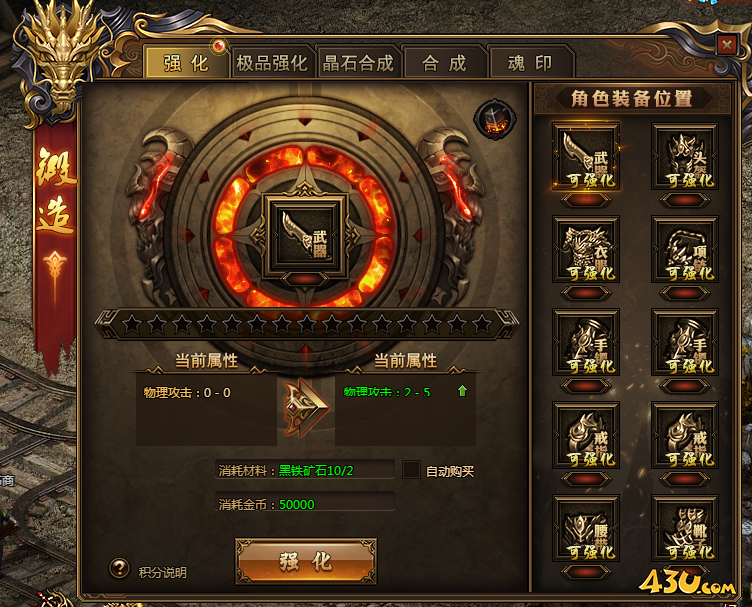Open the 魂印 tab

[x=530, y=62]
